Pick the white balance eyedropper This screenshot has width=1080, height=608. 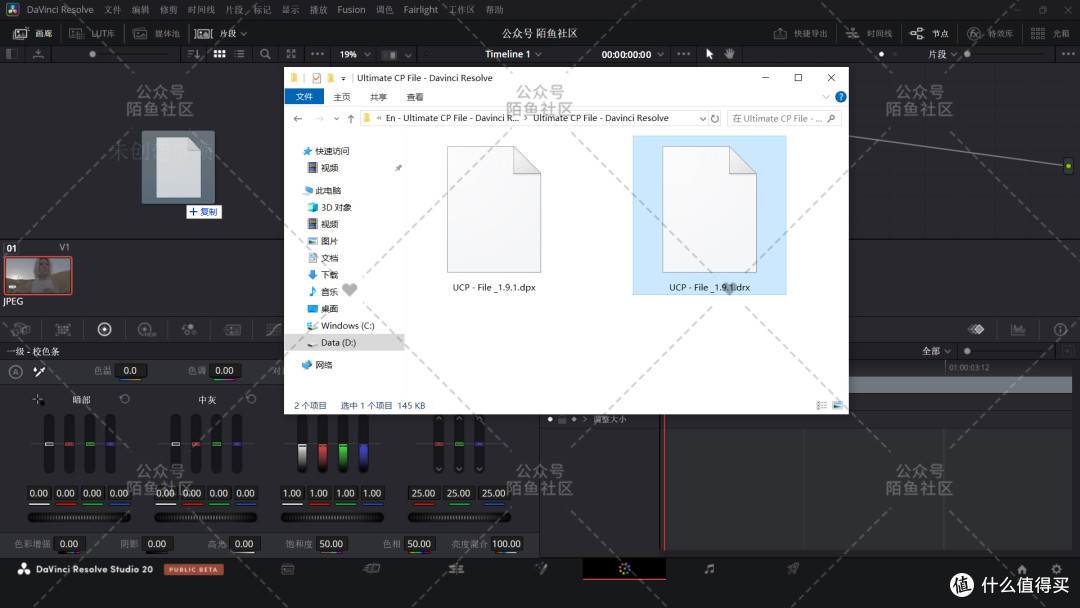point(39,372)
